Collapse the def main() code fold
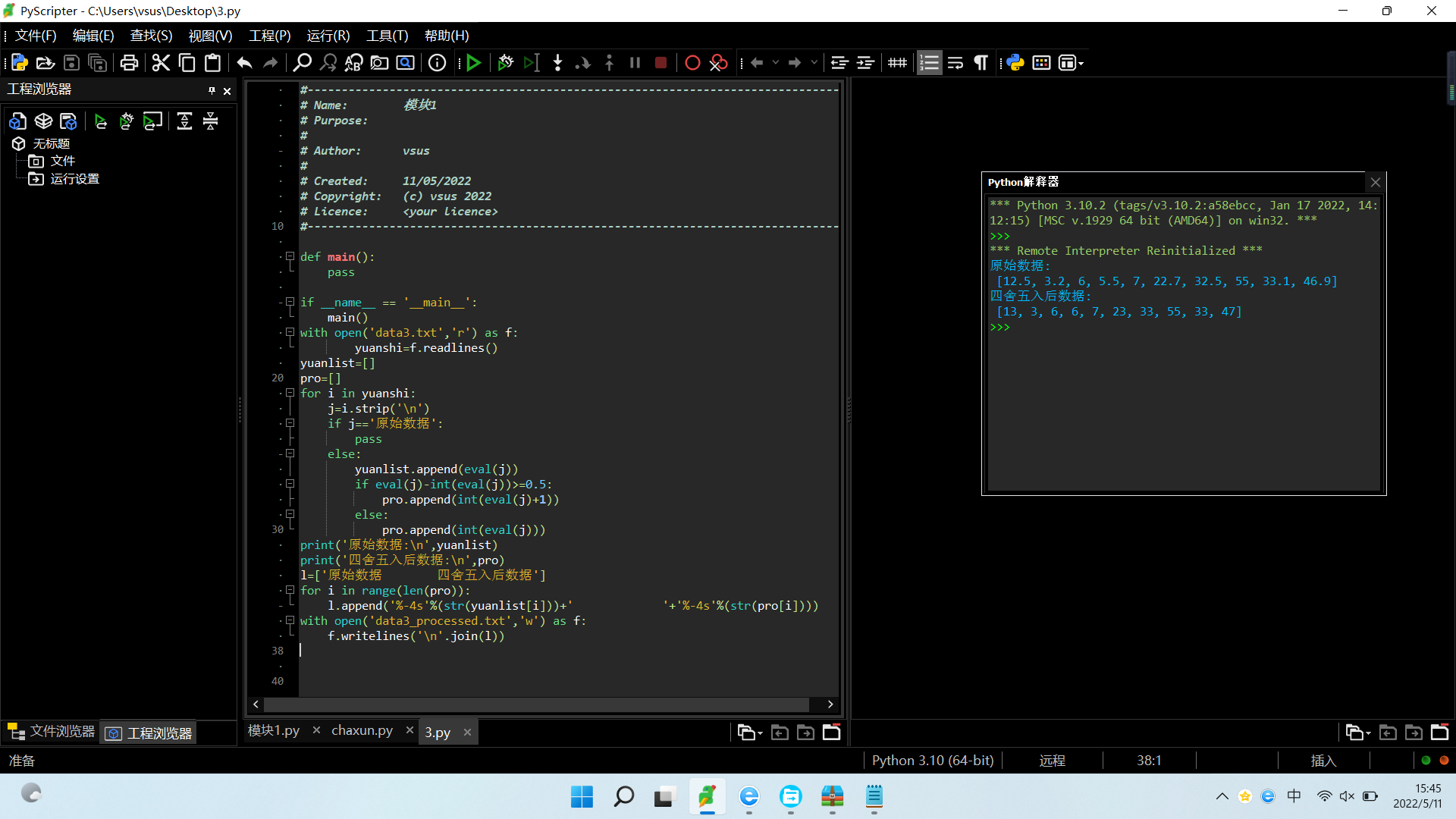 pyautogui.click(x=290, y=256)
